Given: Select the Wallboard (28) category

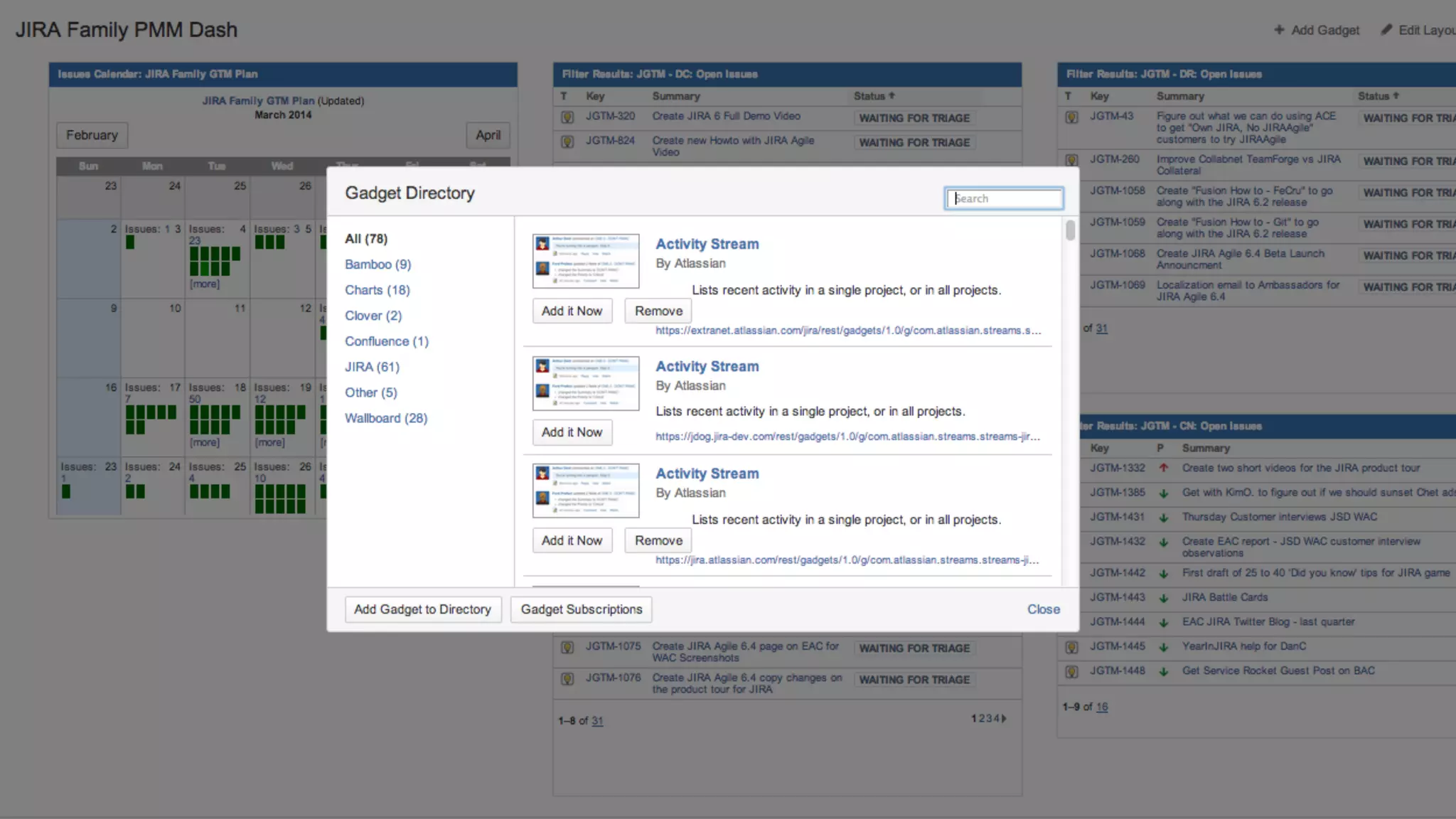Looking at the screenshot, I should pos(386,418).
